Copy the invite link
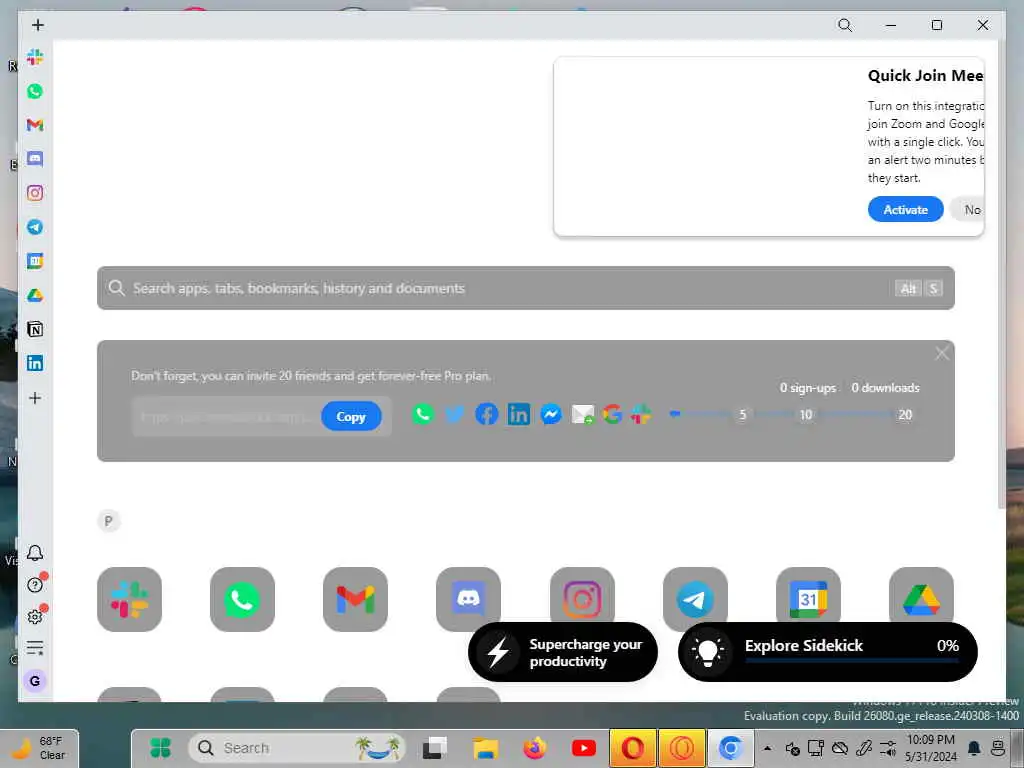 pos(351,417)
